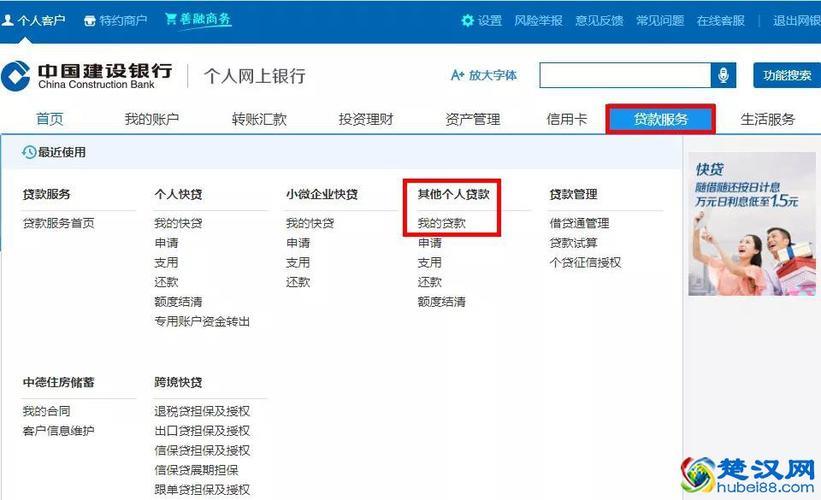The height and width of the screenshot is (500, 821).
Task: Click the 风险举报 link
Action: coord(538,21)
